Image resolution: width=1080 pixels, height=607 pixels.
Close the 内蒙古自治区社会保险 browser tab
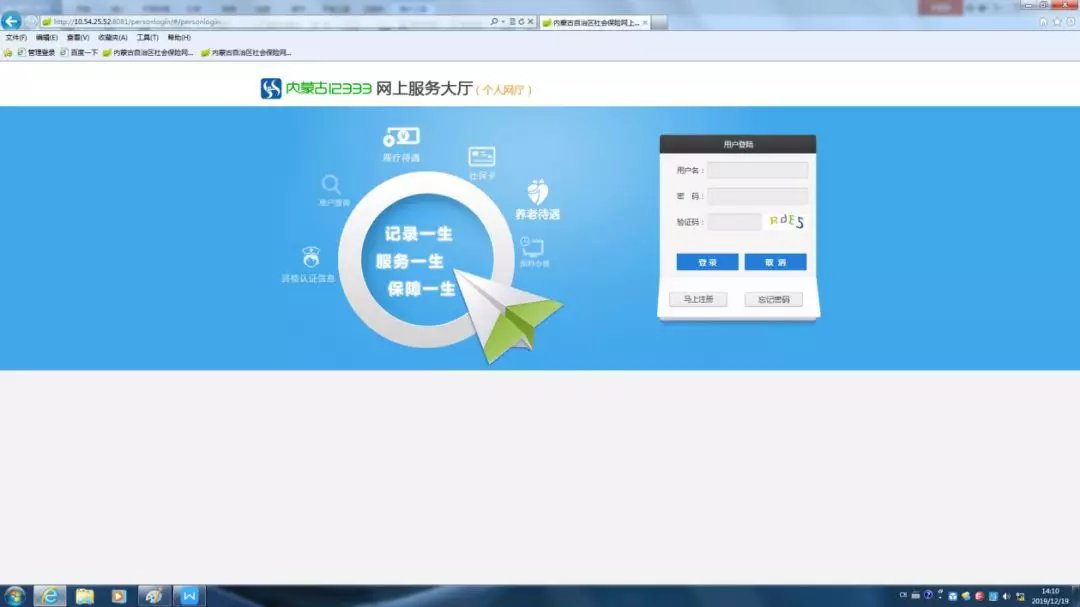[x=645, y=23]
